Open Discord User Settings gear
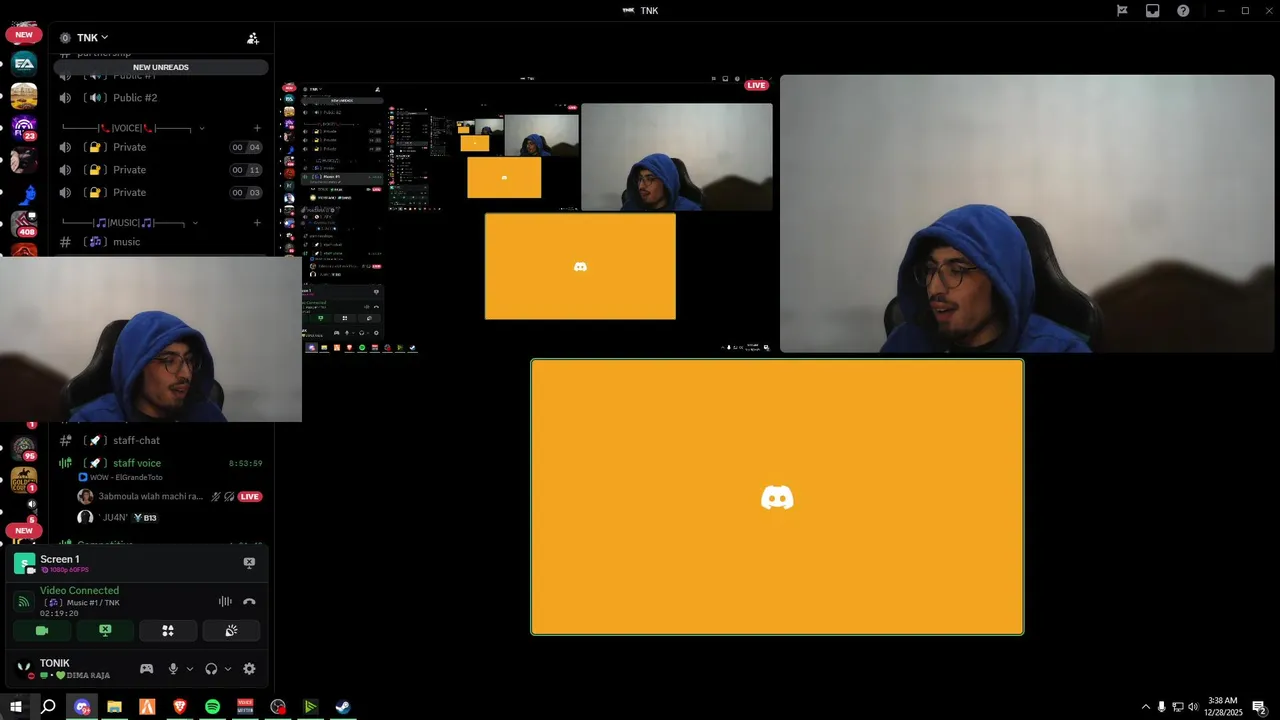 click(x=249, y=669)
